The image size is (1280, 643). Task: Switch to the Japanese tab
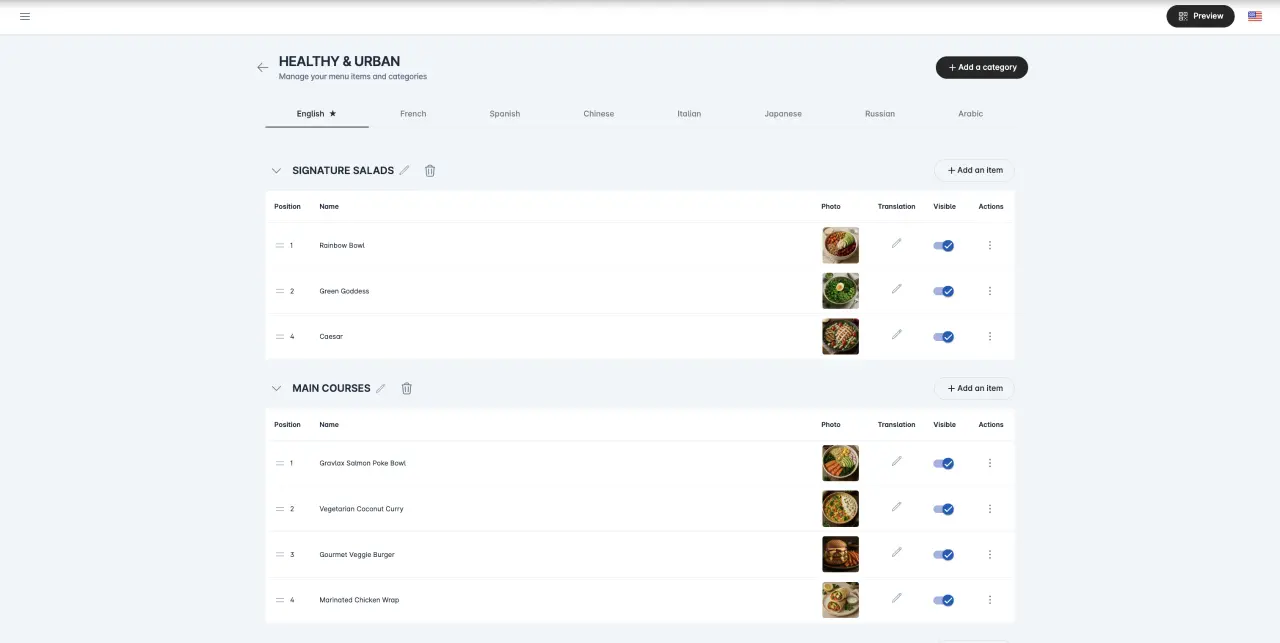coord(783,114)
